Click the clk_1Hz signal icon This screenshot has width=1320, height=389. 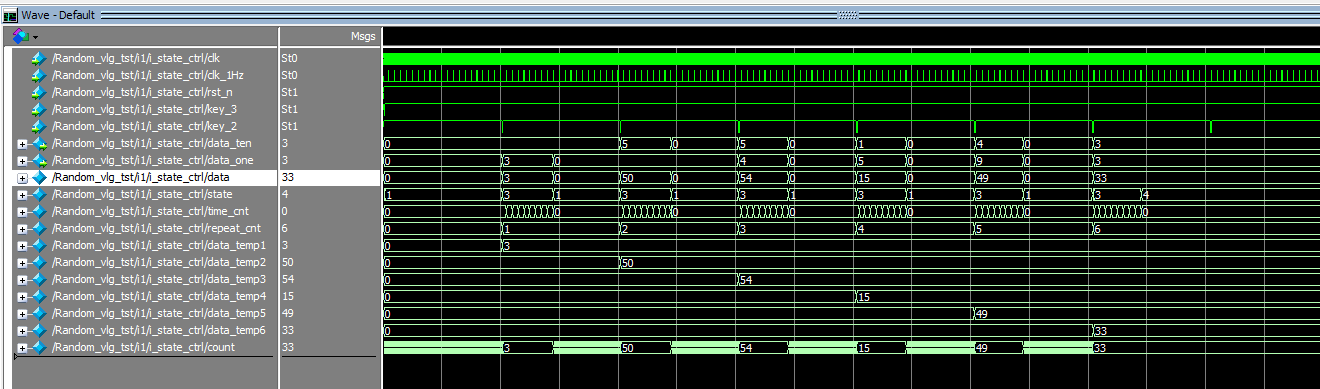coord(39,75)
